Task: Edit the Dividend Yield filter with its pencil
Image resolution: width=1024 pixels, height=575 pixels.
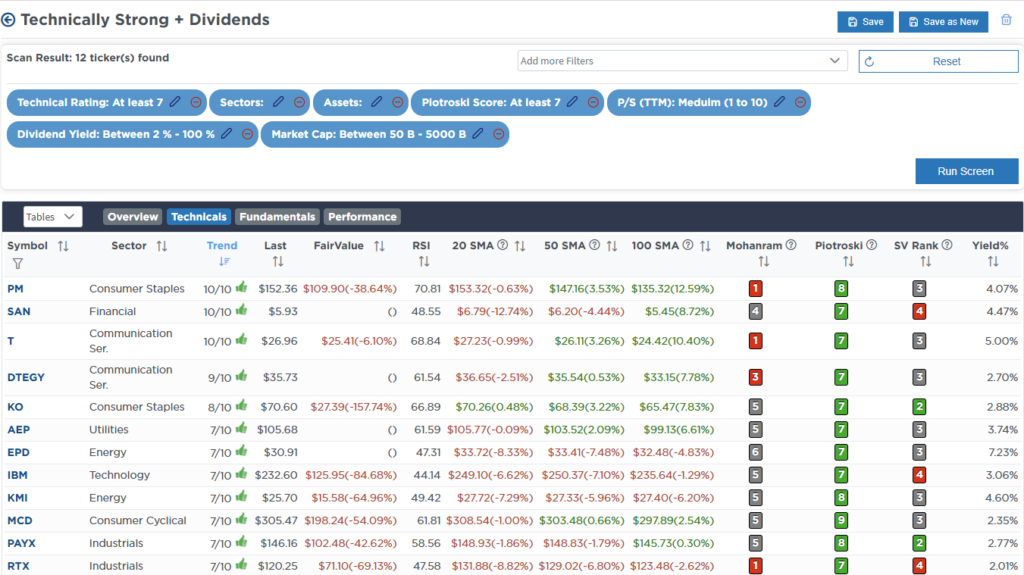Action: pyautogui.click(x=227, y=134)
